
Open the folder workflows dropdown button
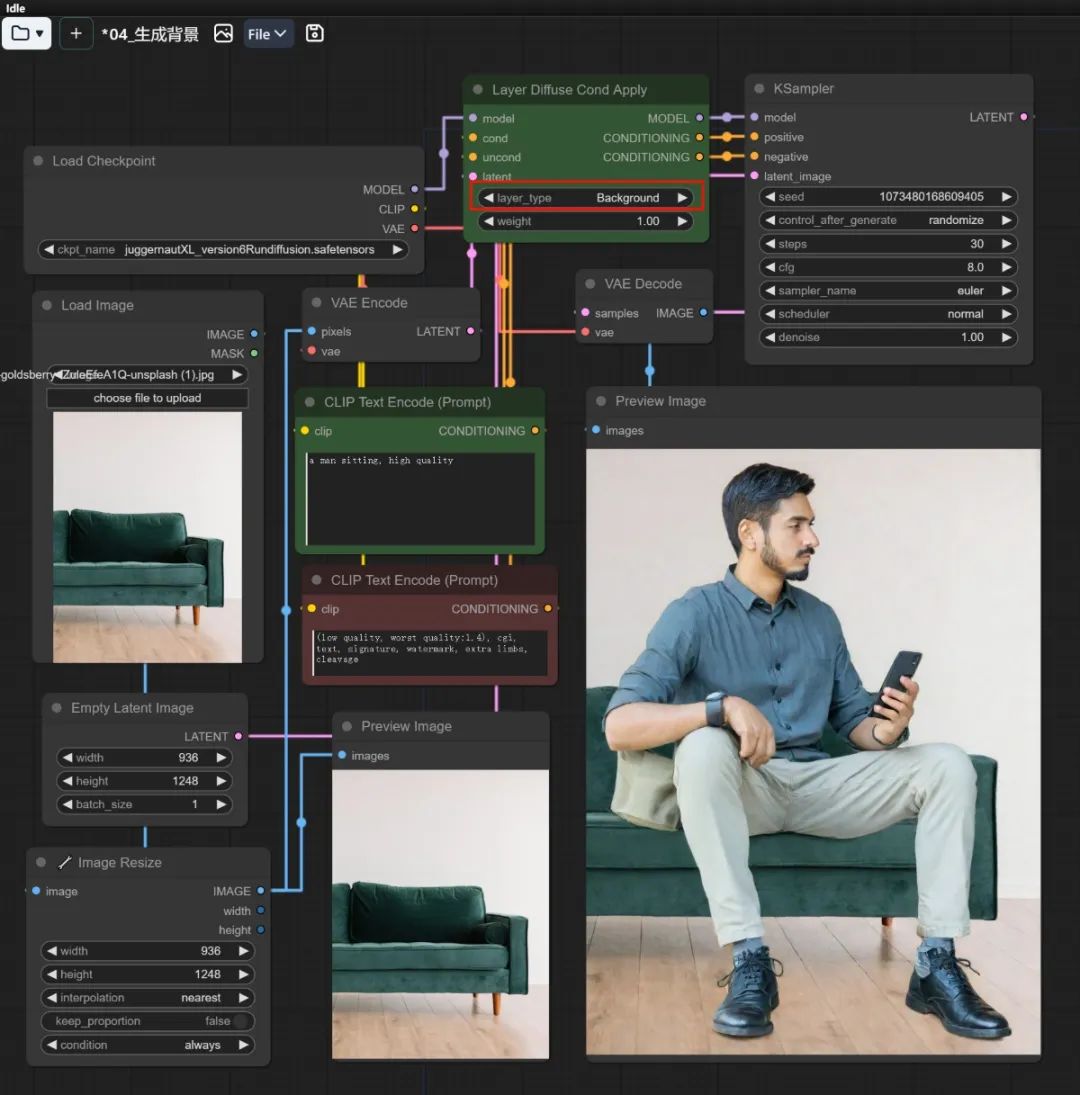point(27,34)
